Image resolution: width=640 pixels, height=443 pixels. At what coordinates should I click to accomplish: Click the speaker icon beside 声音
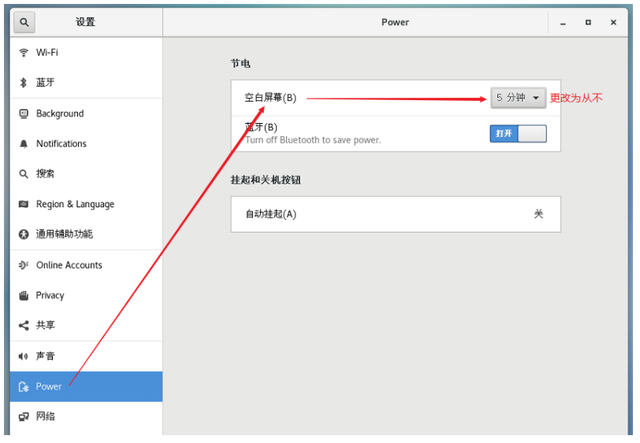click(24, 356)
